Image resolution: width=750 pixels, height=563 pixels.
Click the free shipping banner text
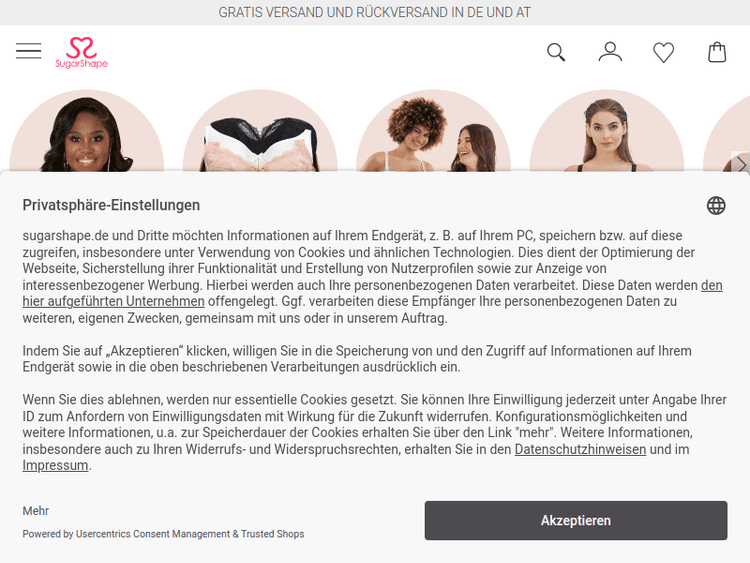tap(375, 12)
